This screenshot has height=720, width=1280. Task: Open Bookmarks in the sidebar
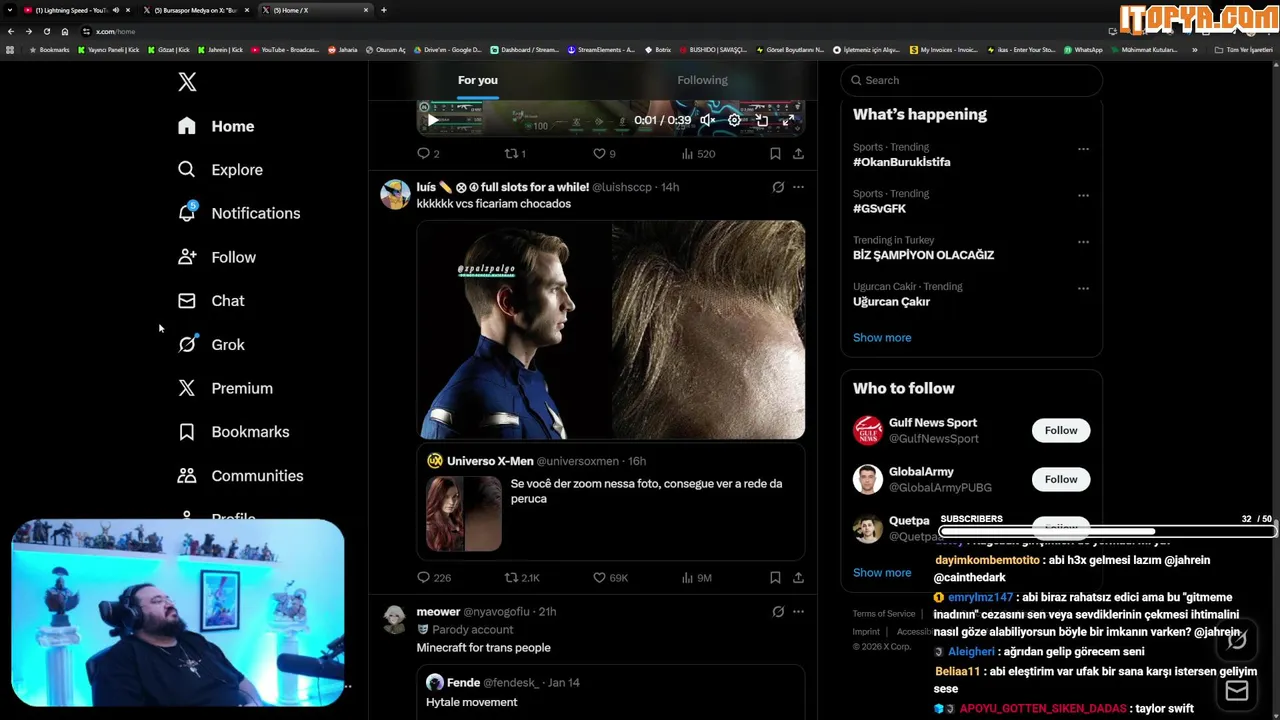tap(233, 432)
